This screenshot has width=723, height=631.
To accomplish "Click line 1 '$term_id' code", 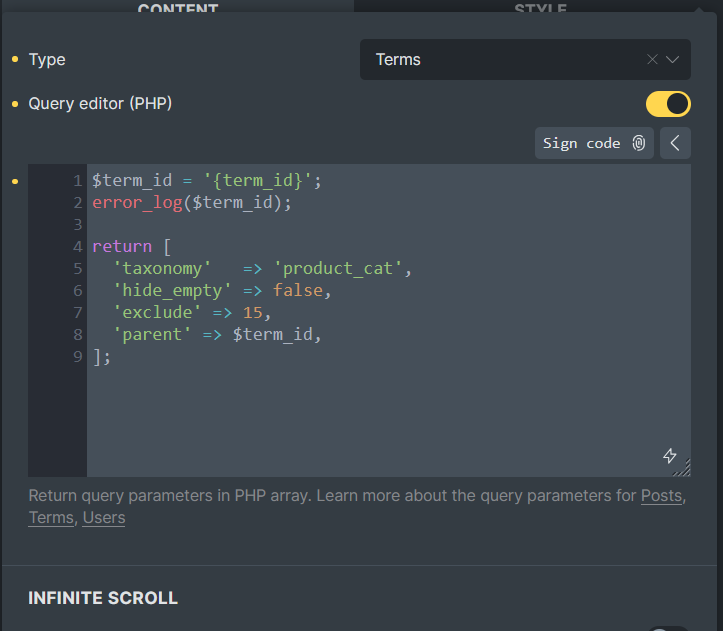I will click(x=207, y=180).
